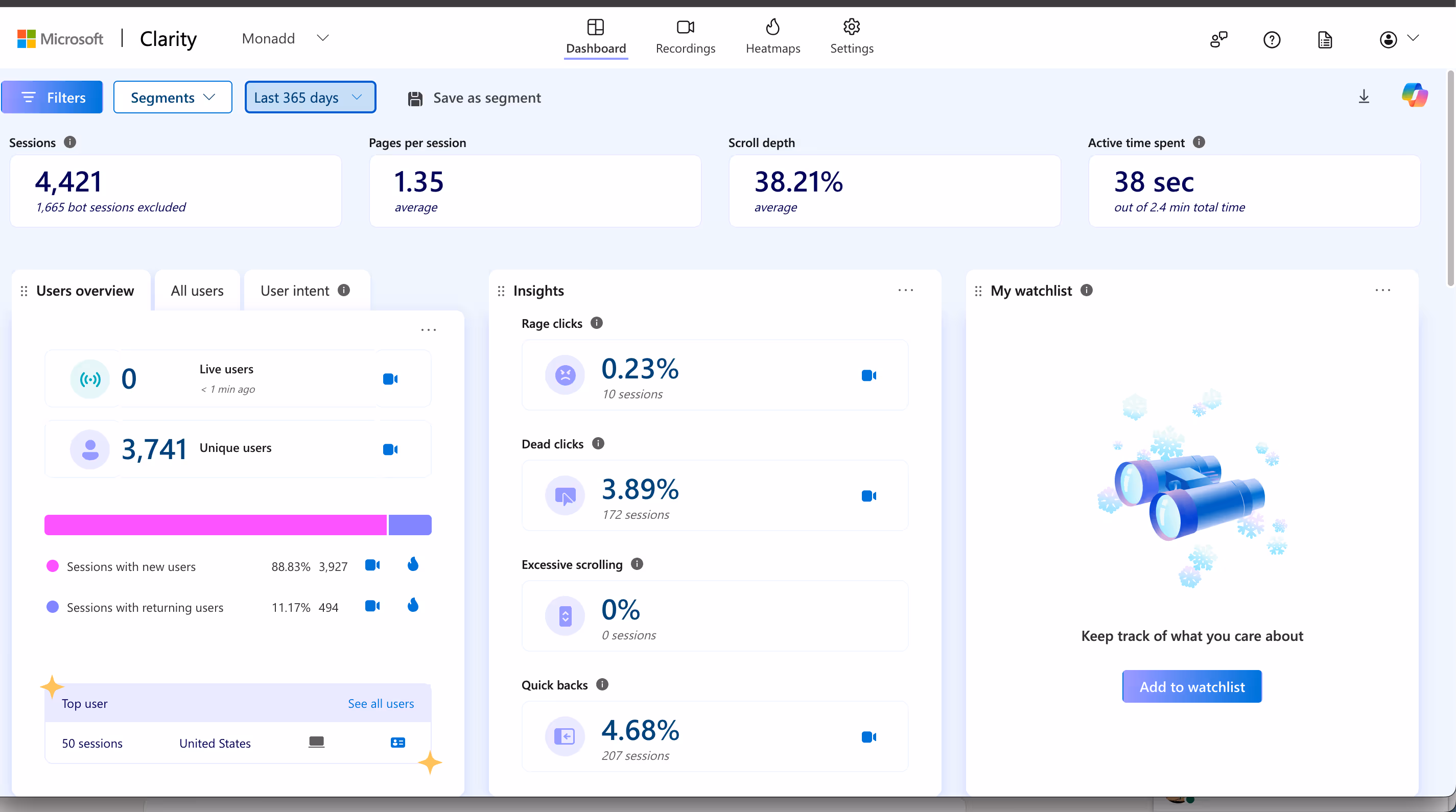Switch to the Heatmaps tab

click(x=772, y=37)
